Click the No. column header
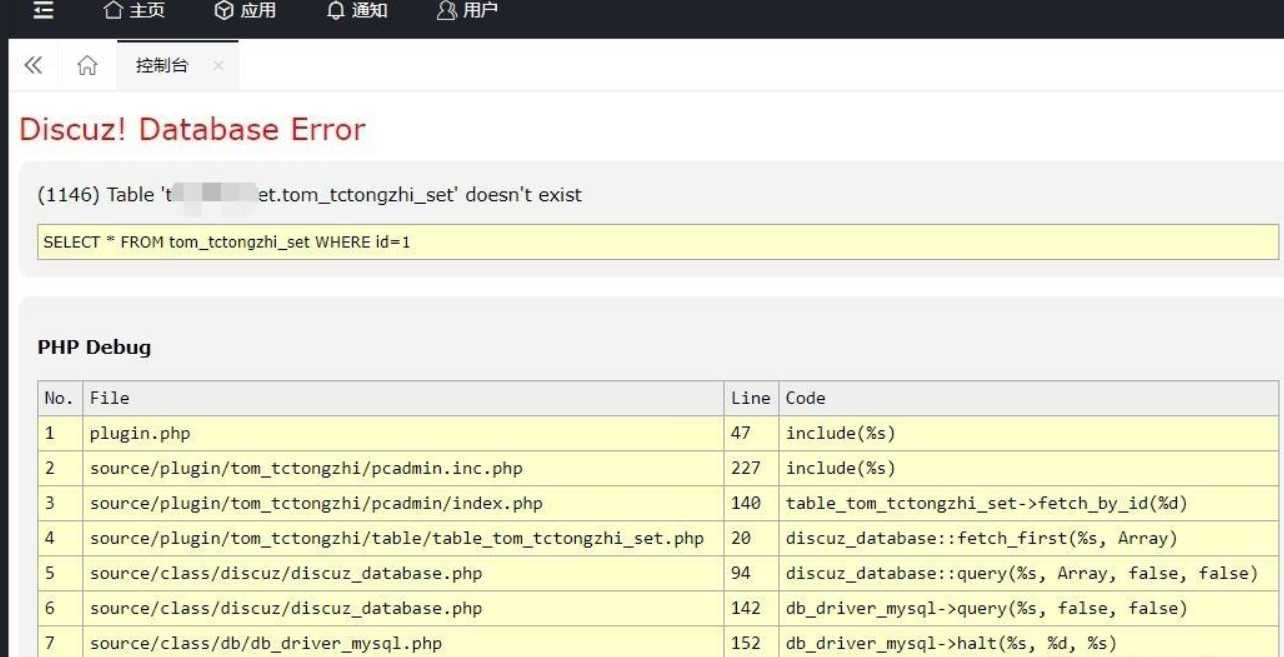This screenshot has width=1284, height=657. [x=60, y=398]
